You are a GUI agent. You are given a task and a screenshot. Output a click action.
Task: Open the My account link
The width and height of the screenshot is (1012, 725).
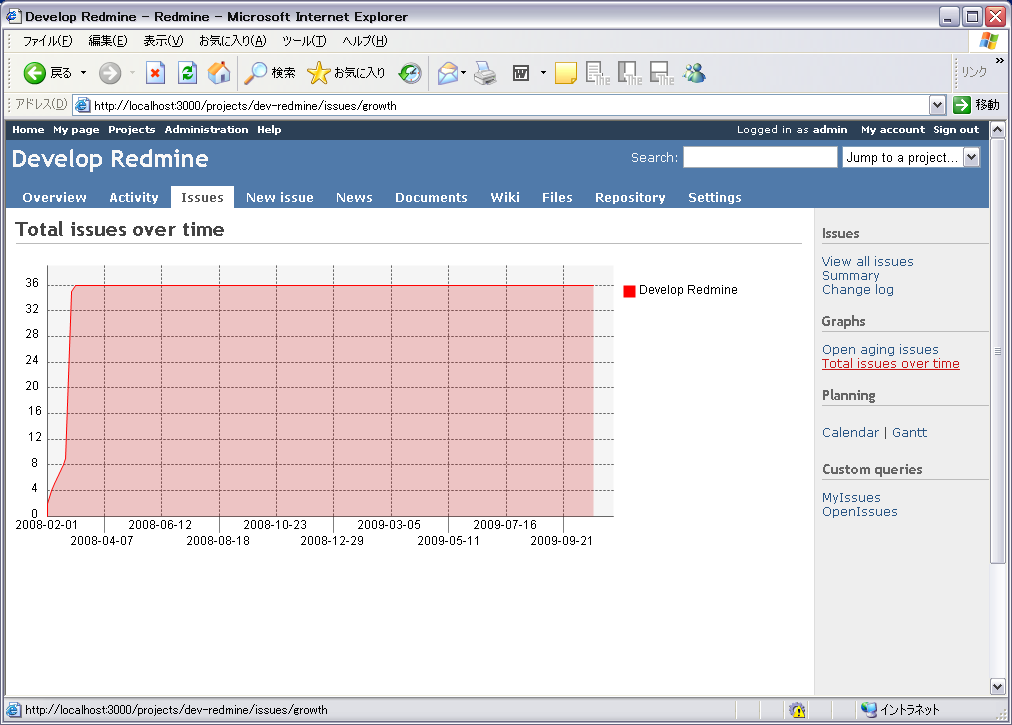pos(893,130)
